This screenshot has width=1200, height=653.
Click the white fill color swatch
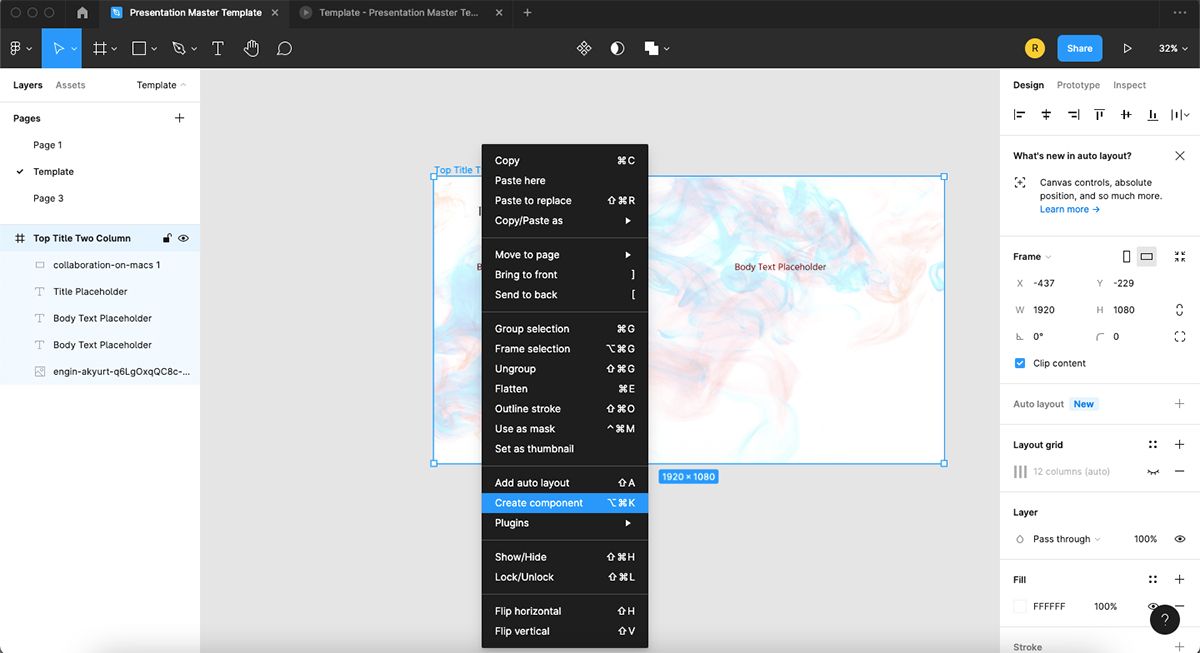(1020, 606)
